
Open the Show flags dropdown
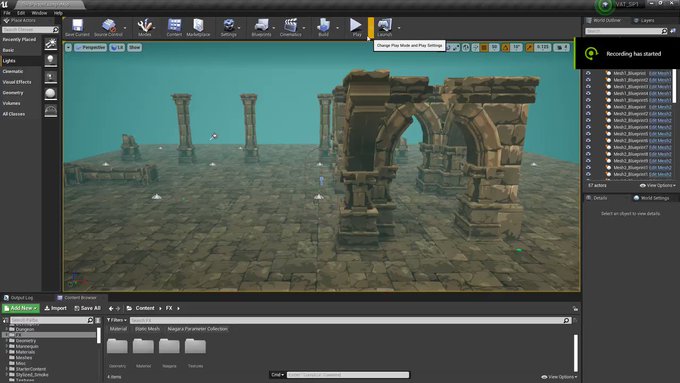[x=134, y=47]
